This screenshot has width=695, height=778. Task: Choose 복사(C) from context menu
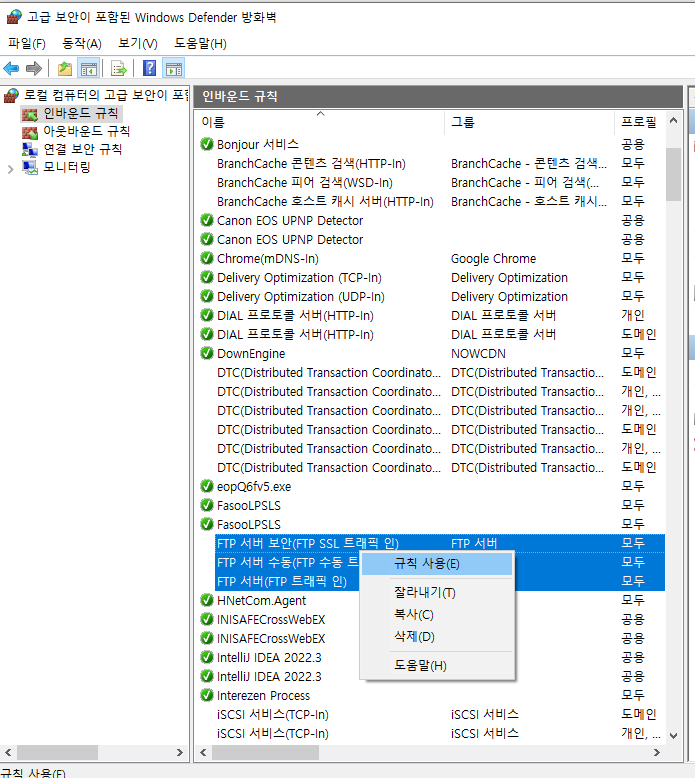coord(437,615)
